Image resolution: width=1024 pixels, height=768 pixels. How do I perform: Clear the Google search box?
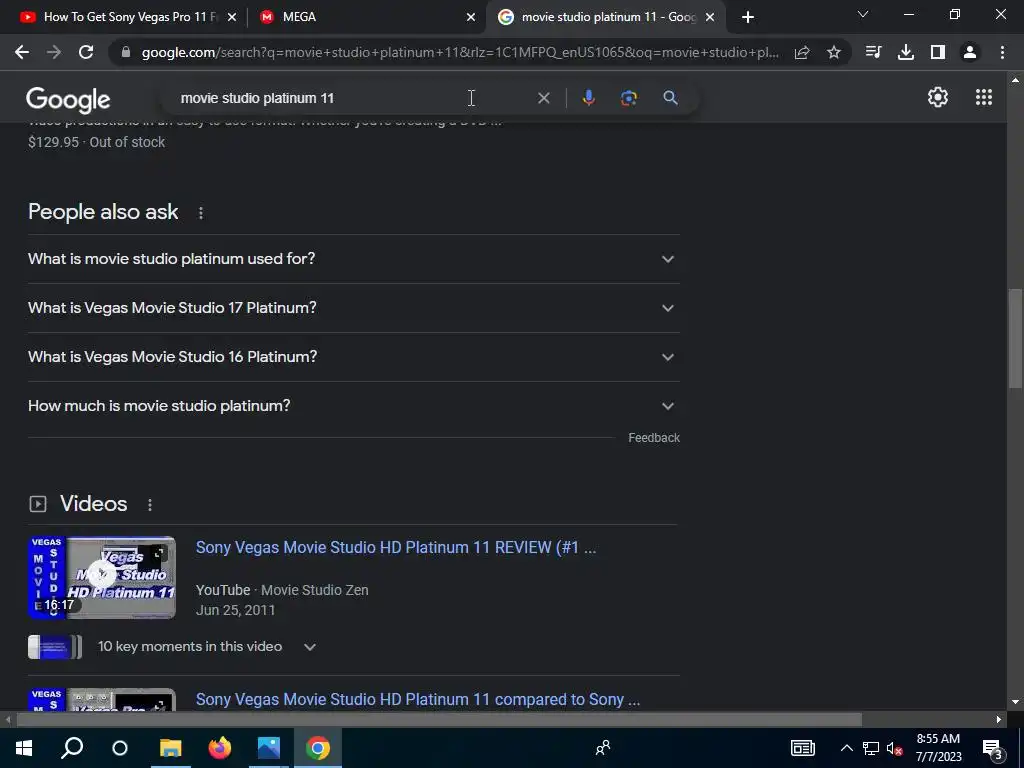click(543, 98)
